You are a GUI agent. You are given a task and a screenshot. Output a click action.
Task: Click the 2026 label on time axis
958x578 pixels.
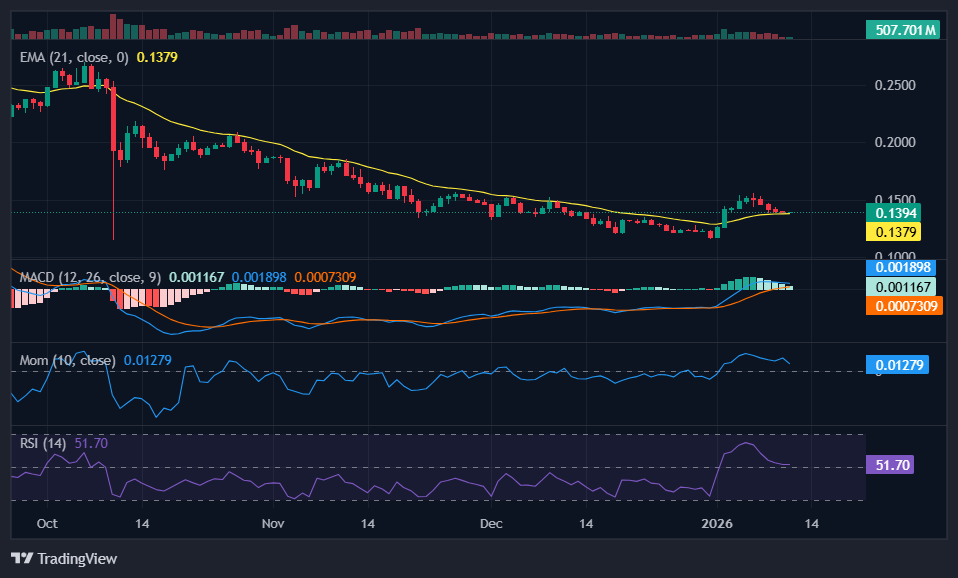click(717, 523)
